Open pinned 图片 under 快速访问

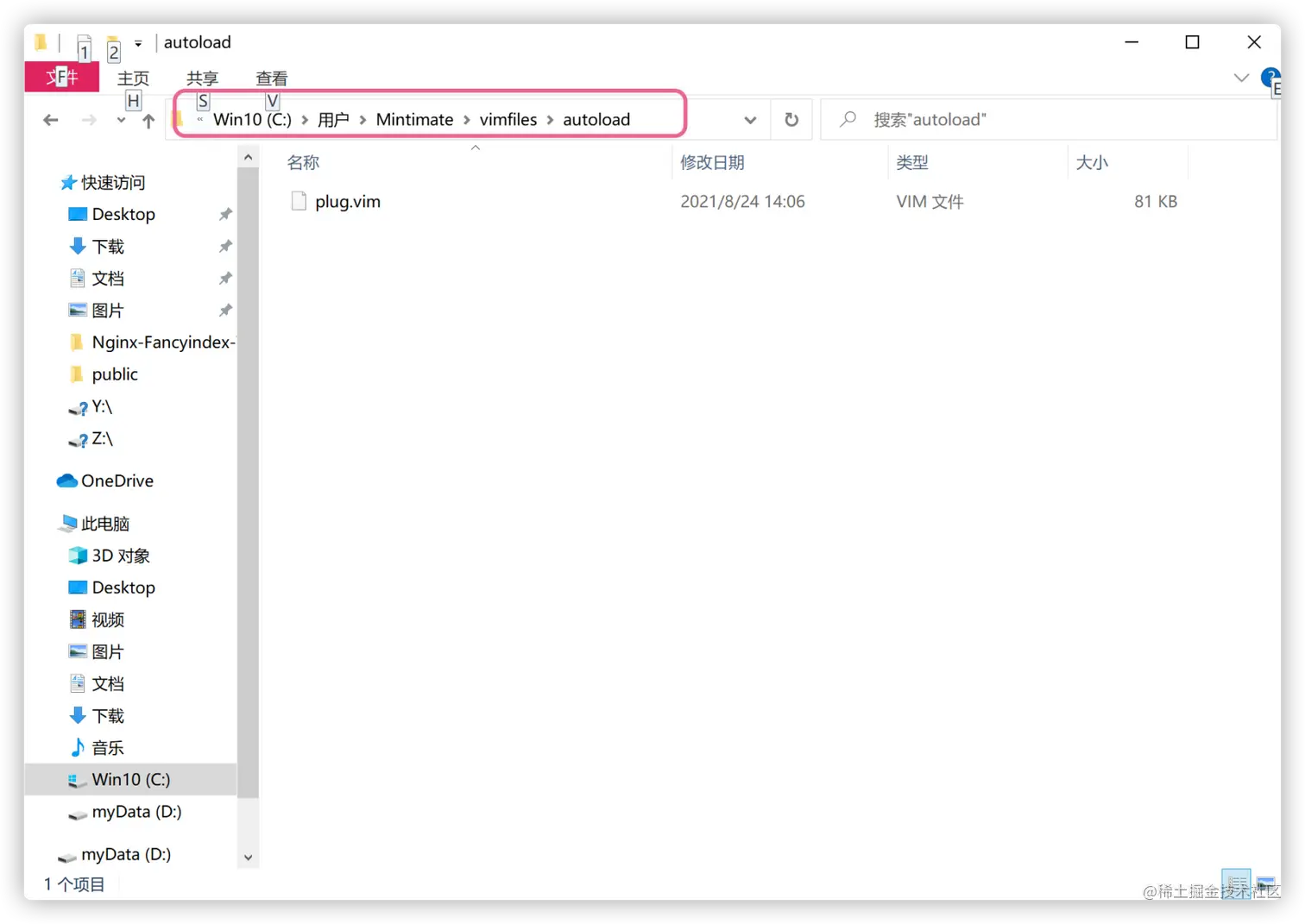108,311
